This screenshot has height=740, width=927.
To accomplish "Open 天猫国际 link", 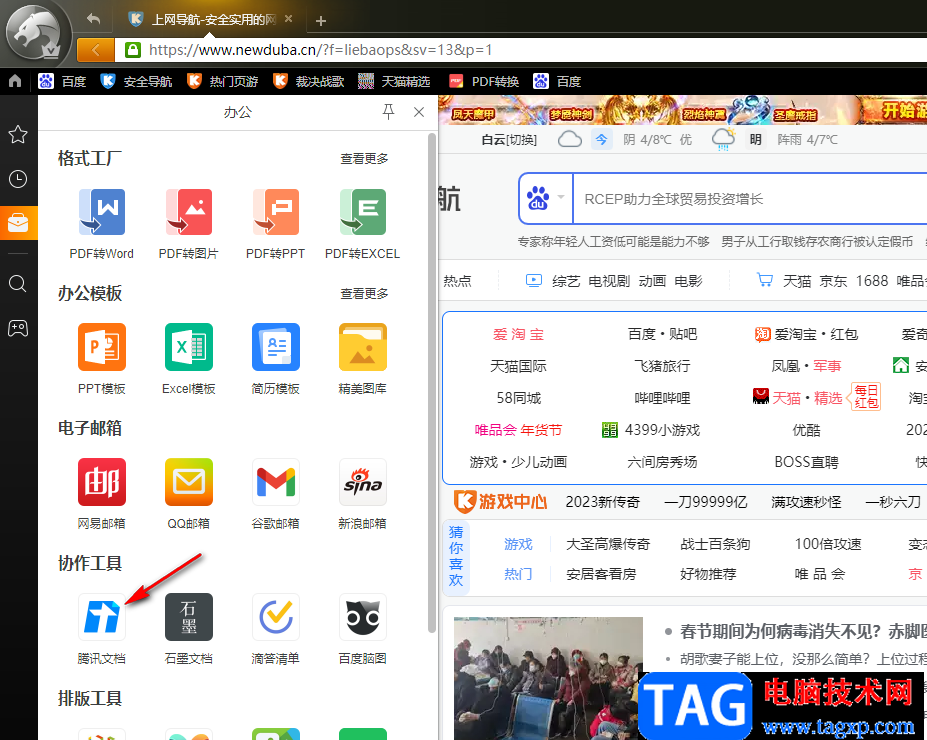I will coord(518,366).
